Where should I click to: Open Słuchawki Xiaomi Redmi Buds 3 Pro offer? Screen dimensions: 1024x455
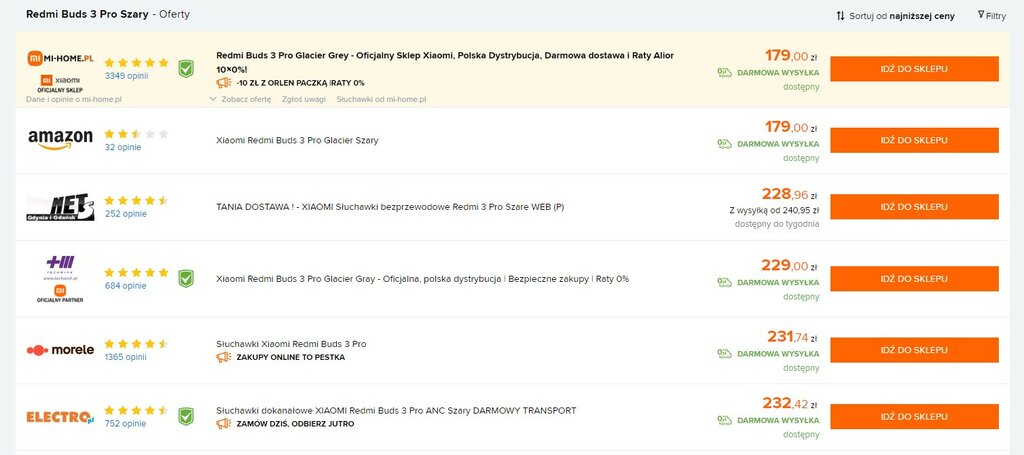[x=291, y=344]
